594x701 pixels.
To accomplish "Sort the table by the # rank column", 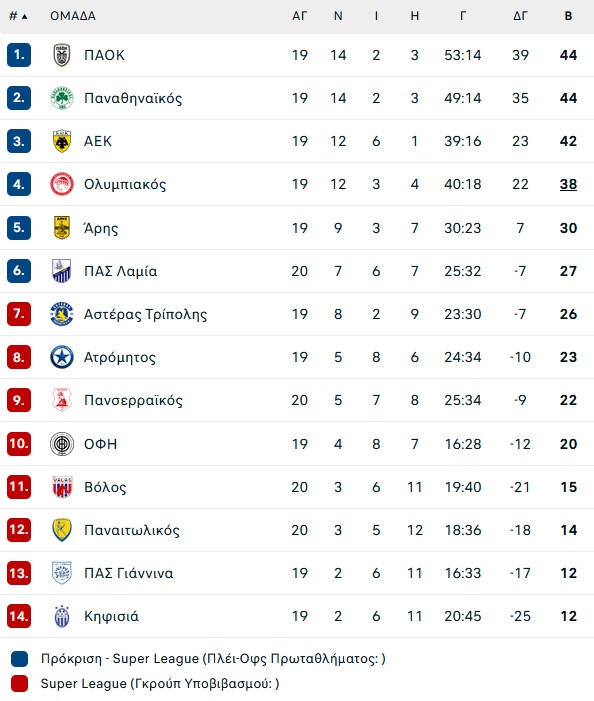I will tap(18, 16).
